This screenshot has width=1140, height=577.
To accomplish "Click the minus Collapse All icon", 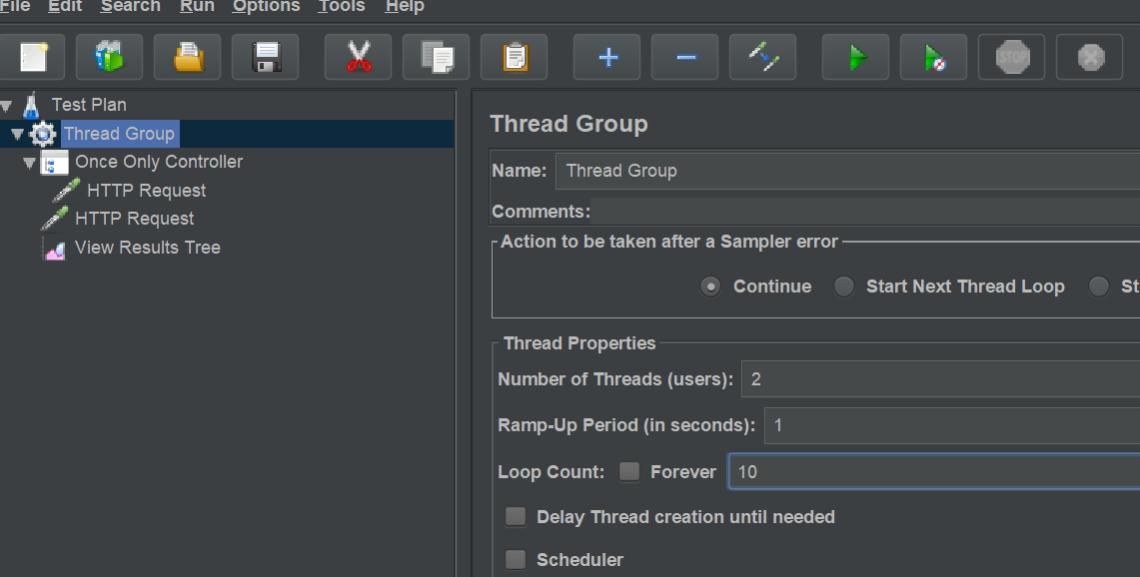I will pos(685,57).
